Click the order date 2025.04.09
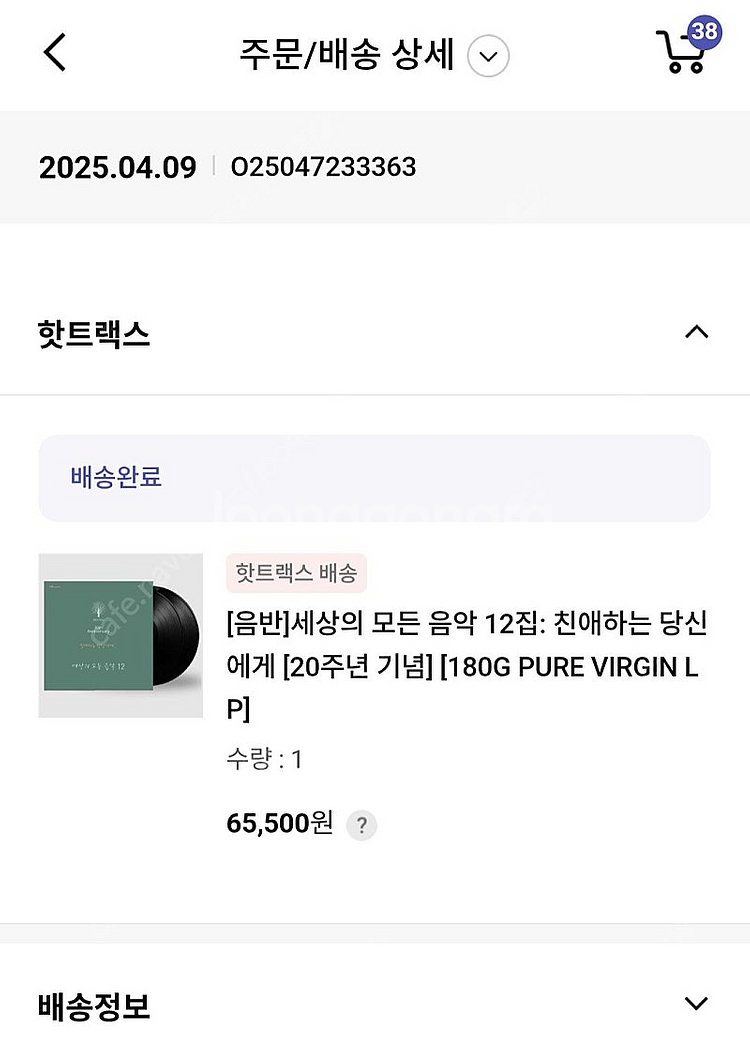The width and height of the screenshot is (750, 1038). click(x=117, y=167)
